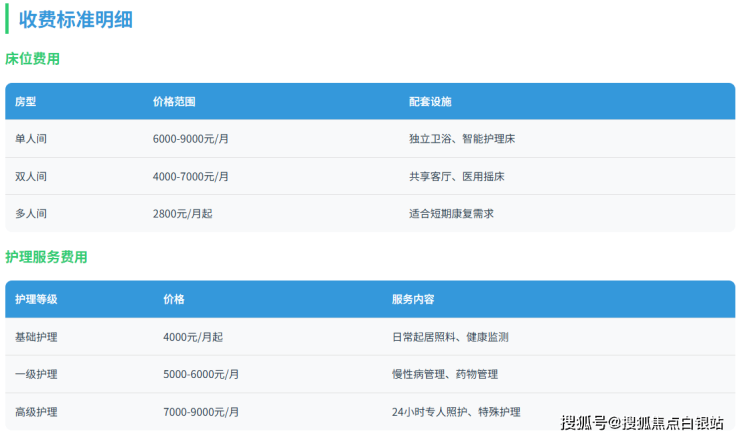Click the 房型 column header
This screenshot has height=439, width=740.
25,102
